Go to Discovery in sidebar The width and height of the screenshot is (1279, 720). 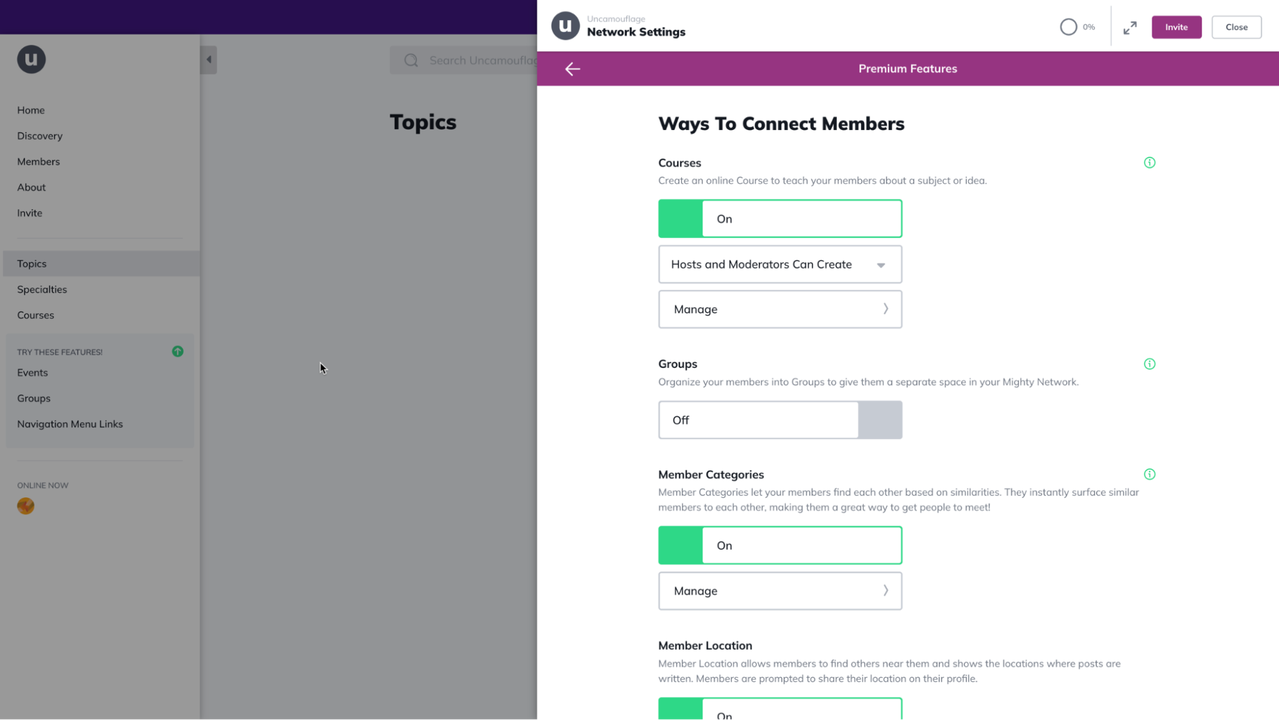click(40, 136)
